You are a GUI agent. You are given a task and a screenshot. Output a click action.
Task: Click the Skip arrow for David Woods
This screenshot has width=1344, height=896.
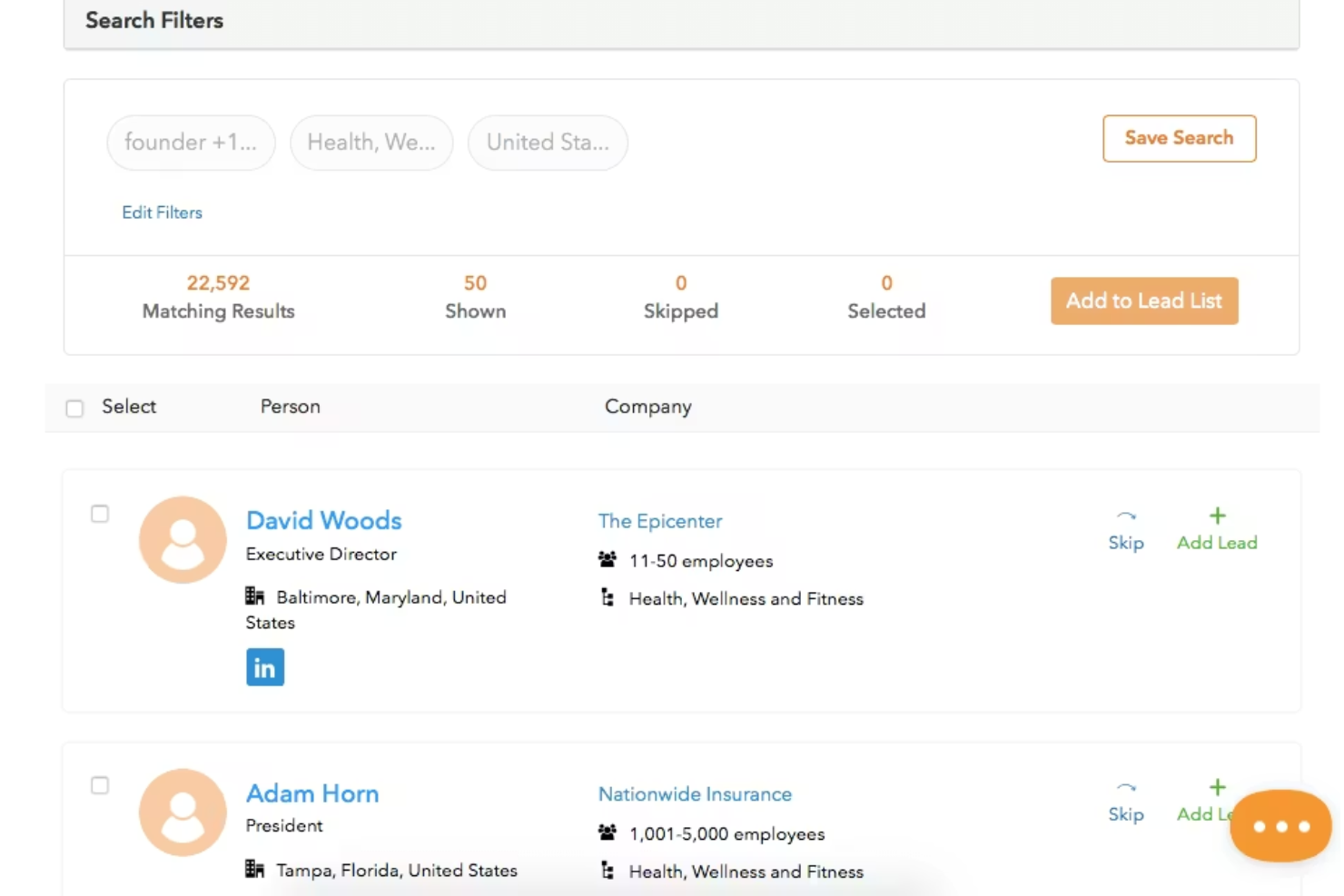(1126, 516)
